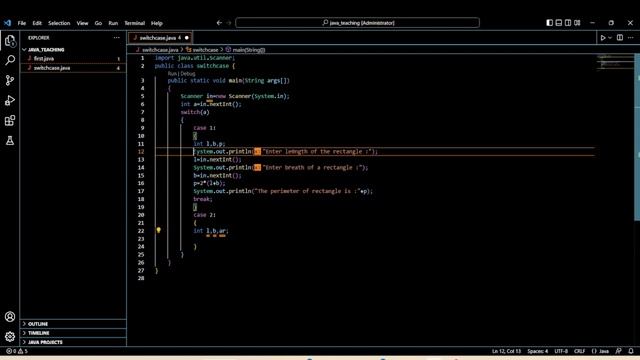640x360 pixels.
Task: Open the View menu
Action: [x=82, y=23]
